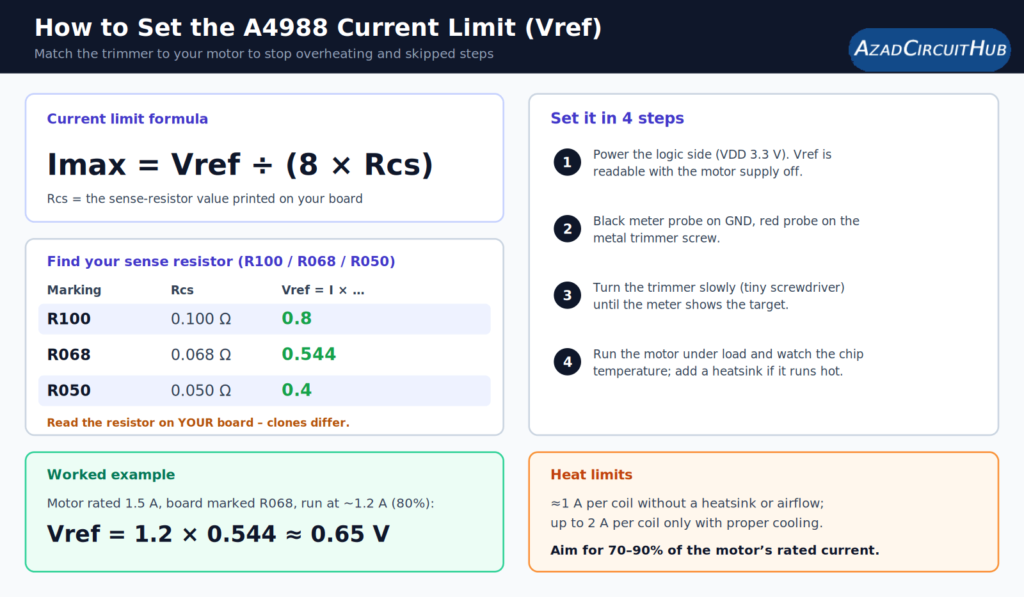Click the green "0.544" multiplier in the table
This screenshot has width=1024, height=597.
click(x=308, y=354)
